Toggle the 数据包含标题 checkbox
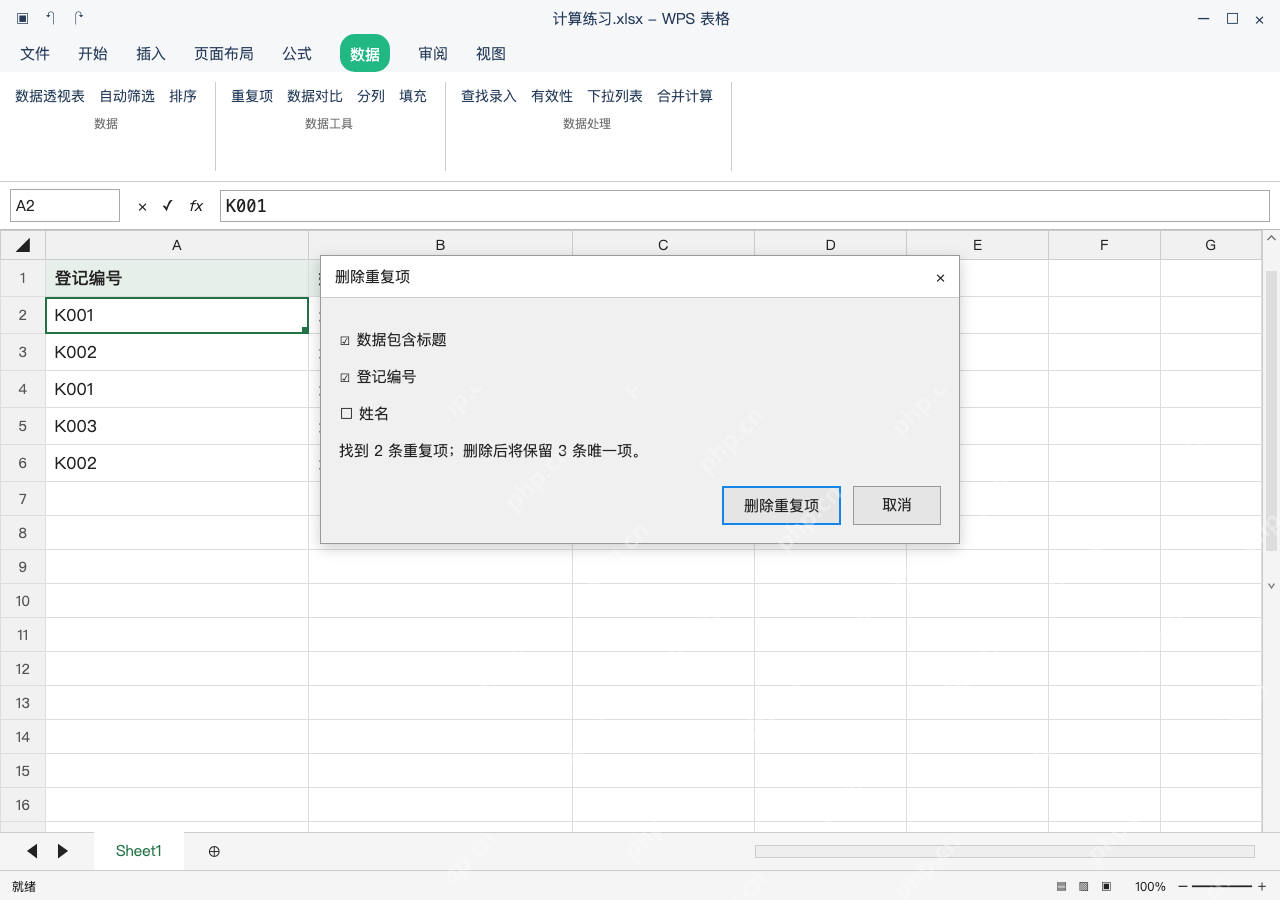The image size is (1280, 900). (x=345, y=341)
